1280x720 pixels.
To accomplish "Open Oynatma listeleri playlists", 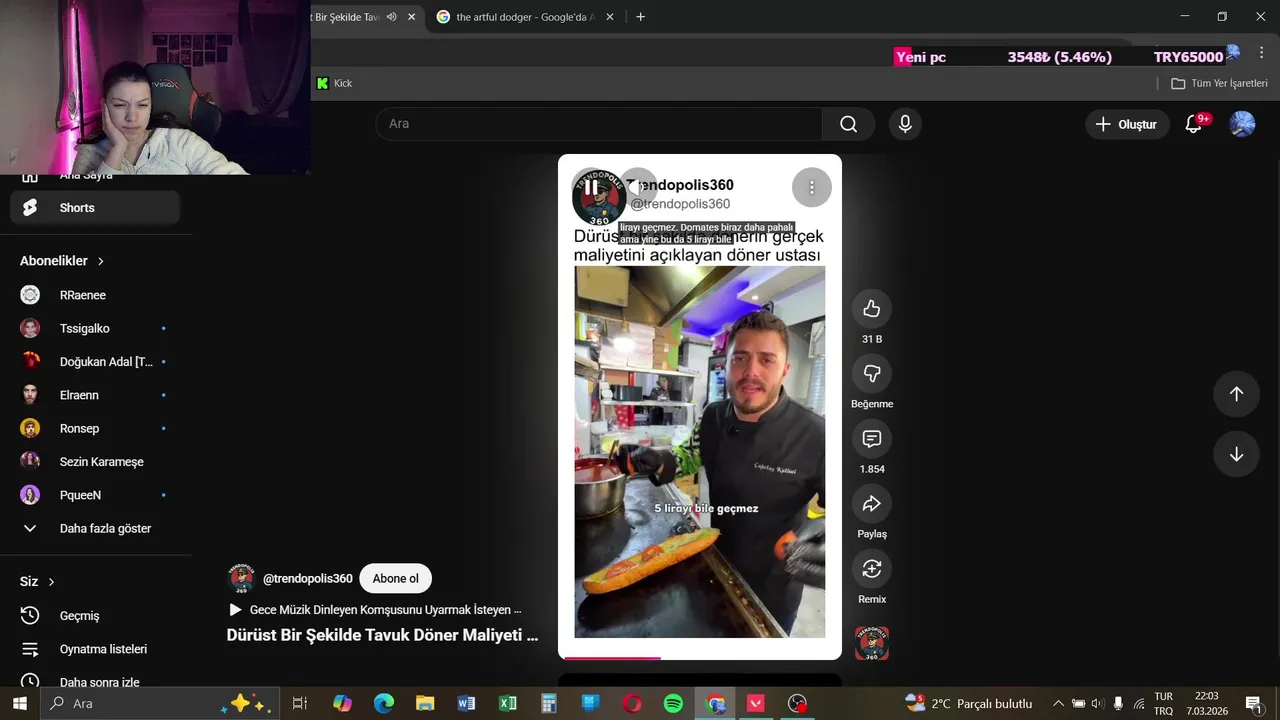I will tap(95, 649).
